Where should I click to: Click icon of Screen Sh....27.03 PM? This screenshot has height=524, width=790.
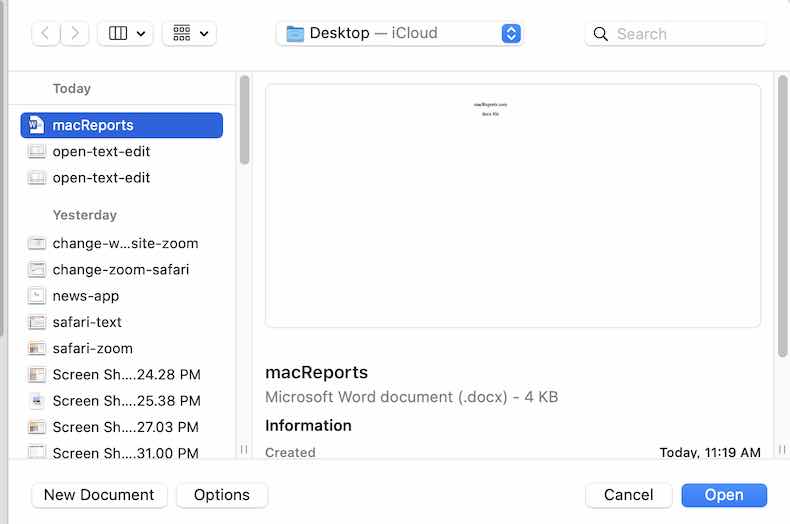click(36, 427)
